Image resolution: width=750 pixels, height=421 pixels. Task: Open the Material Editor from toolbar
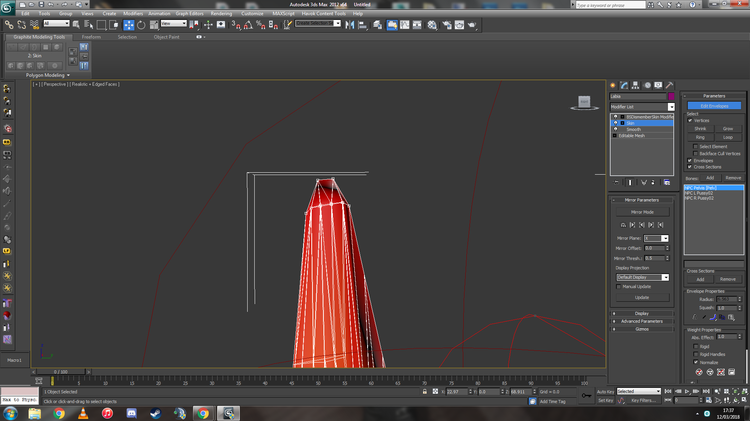coord(432,24)
